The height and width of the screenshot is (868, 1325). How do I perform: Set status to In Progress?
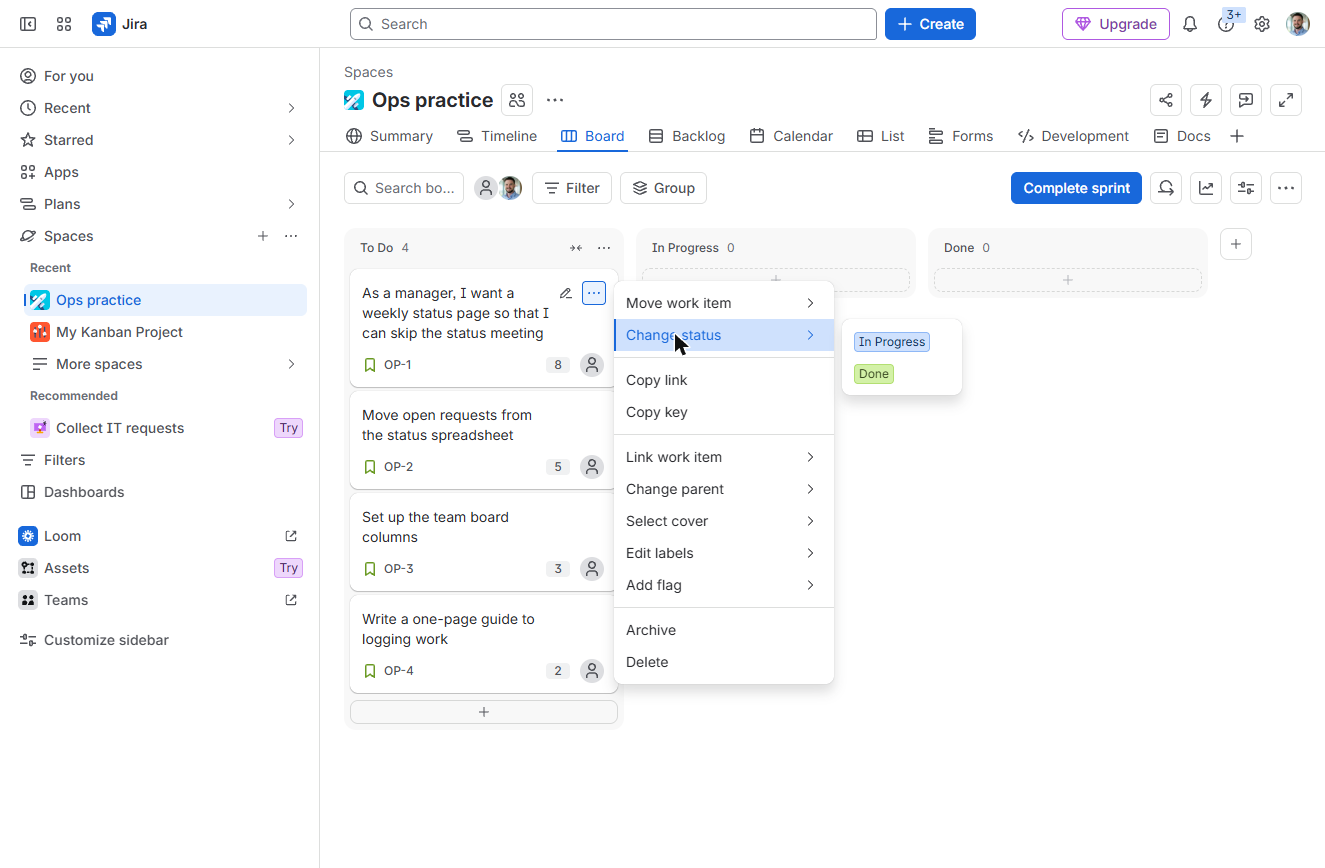coord(892,342)
